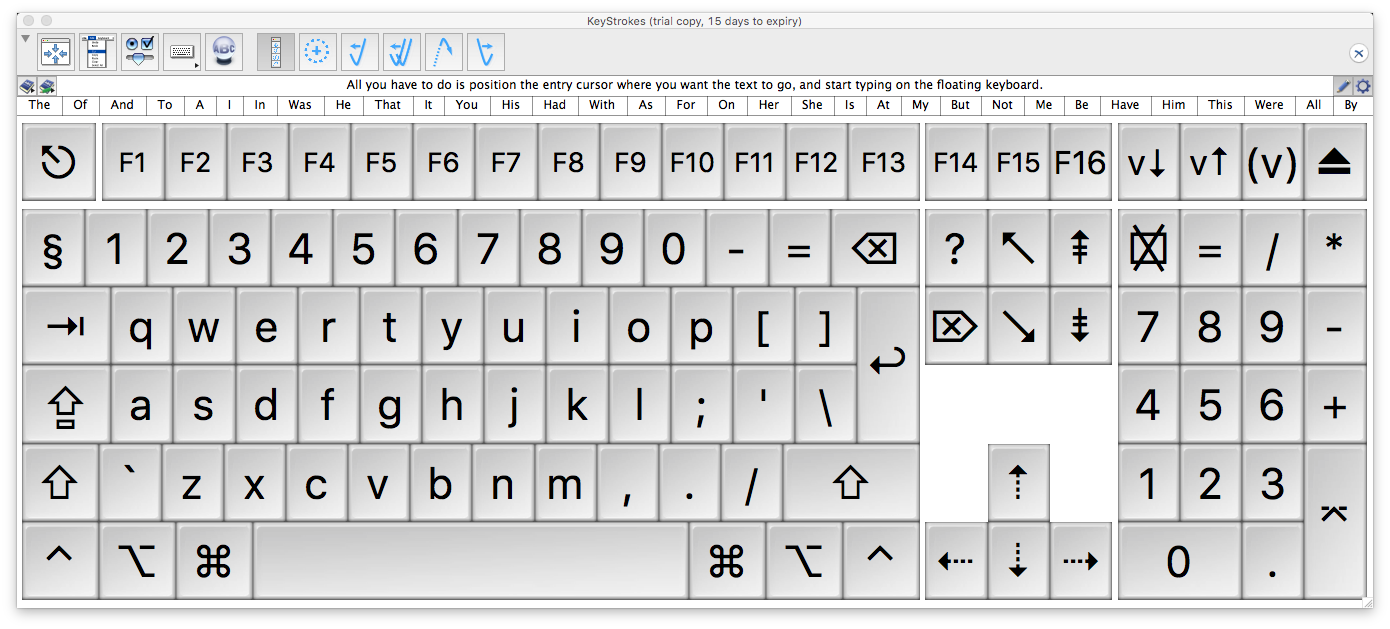Activate the panel strip icon in toolbar
Viewport: 1390px width, 629px height.
click(x=276, y=52)
